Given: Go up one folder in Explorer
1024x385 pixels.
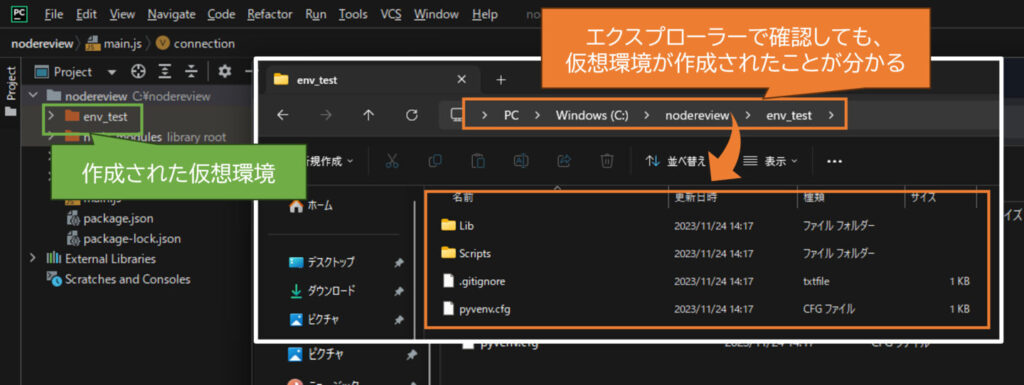Looking at the screenshot, I should point(368,116).
